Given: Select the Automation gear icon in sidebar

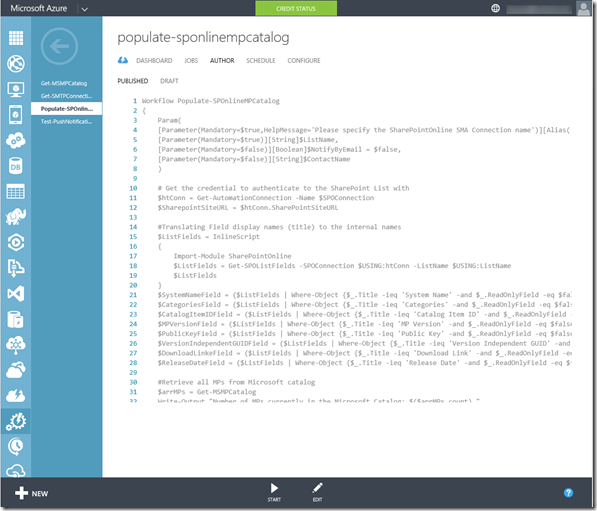Looking at the screenshot, I should click(x=16, y=422).
